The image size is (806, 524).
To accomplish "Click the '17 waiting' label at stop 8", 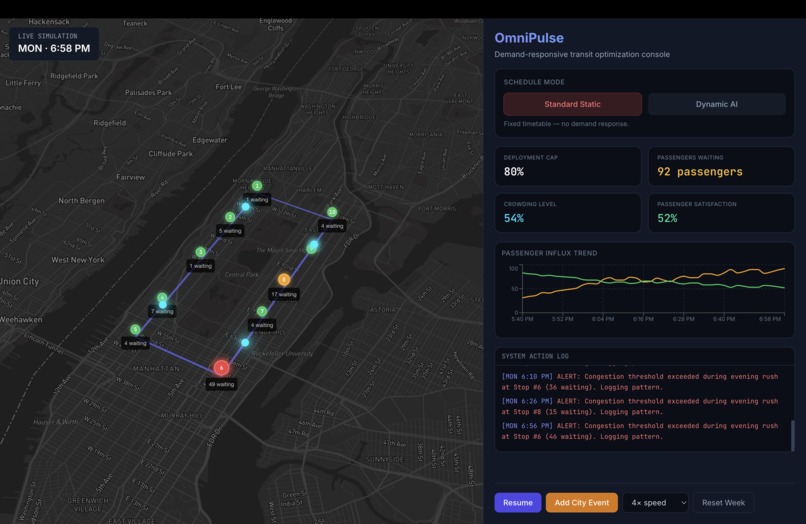I will tap(284, 295).
